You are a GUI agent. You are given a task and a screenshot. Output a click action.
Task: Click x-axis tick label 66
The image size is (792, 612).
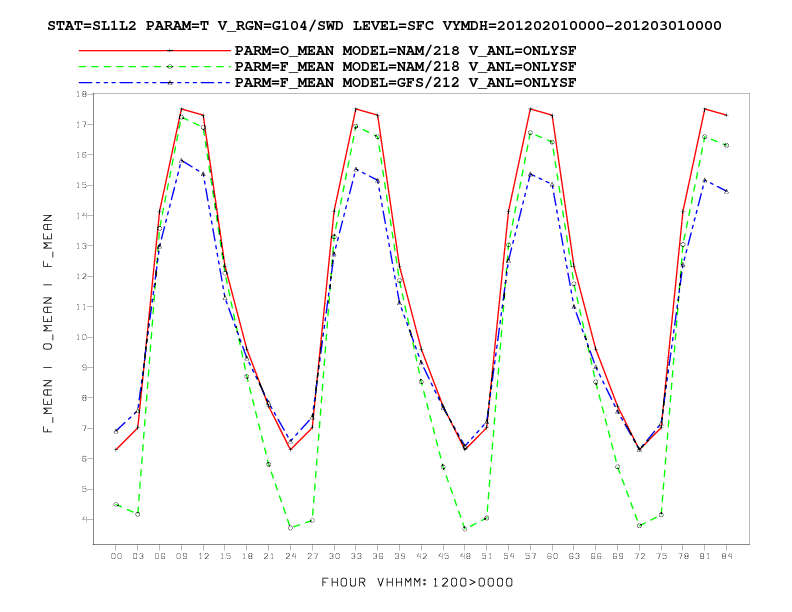[x=596, y=556]
